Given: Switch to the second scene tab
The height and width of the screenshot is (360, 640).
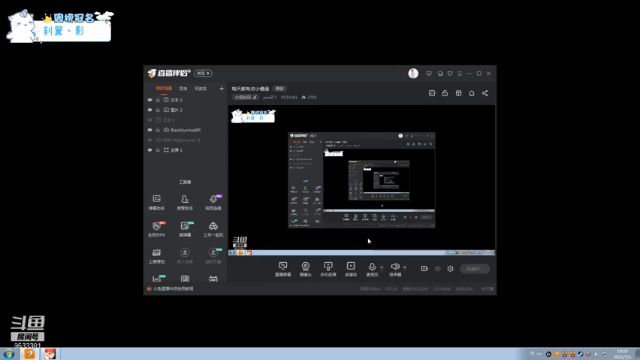Looking at the screenshot, I should point(183,88).
